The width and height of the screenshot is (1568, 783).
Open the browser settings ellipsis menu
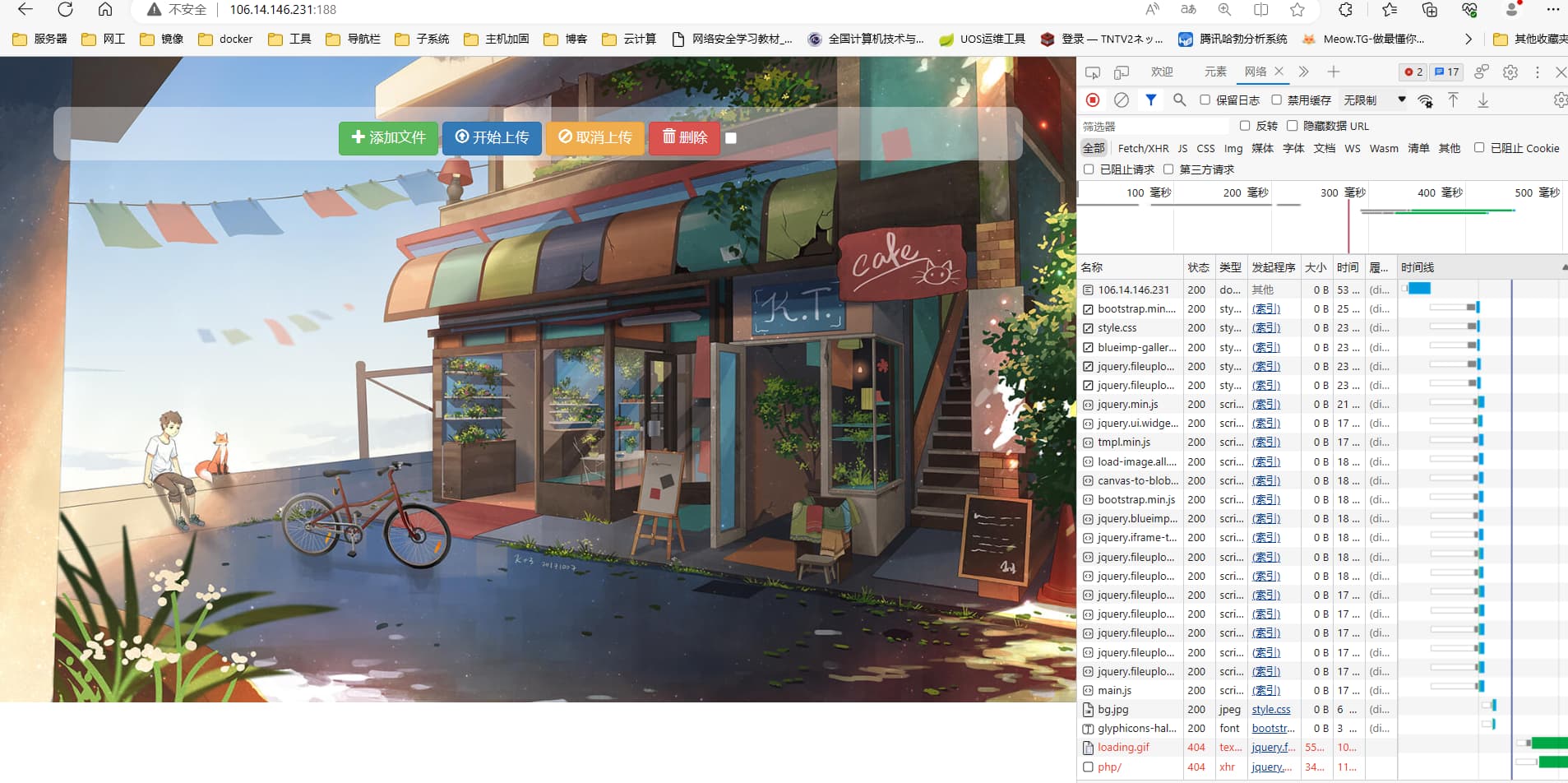(x=1552, y=10)
